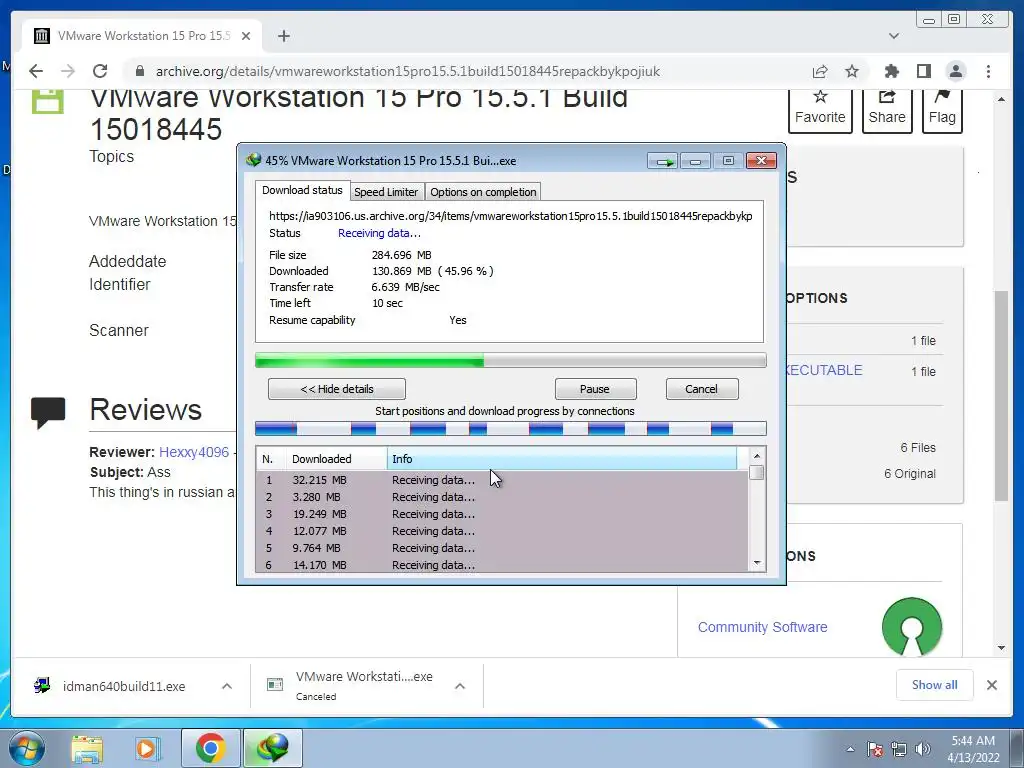Viewport: 1024px width, 768px height.
Task: Click the address bar URL
Action: 408,71
